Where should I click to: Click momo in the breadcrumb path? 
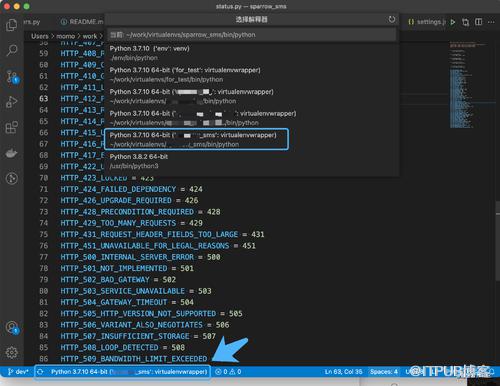click(x=66, y=36)
